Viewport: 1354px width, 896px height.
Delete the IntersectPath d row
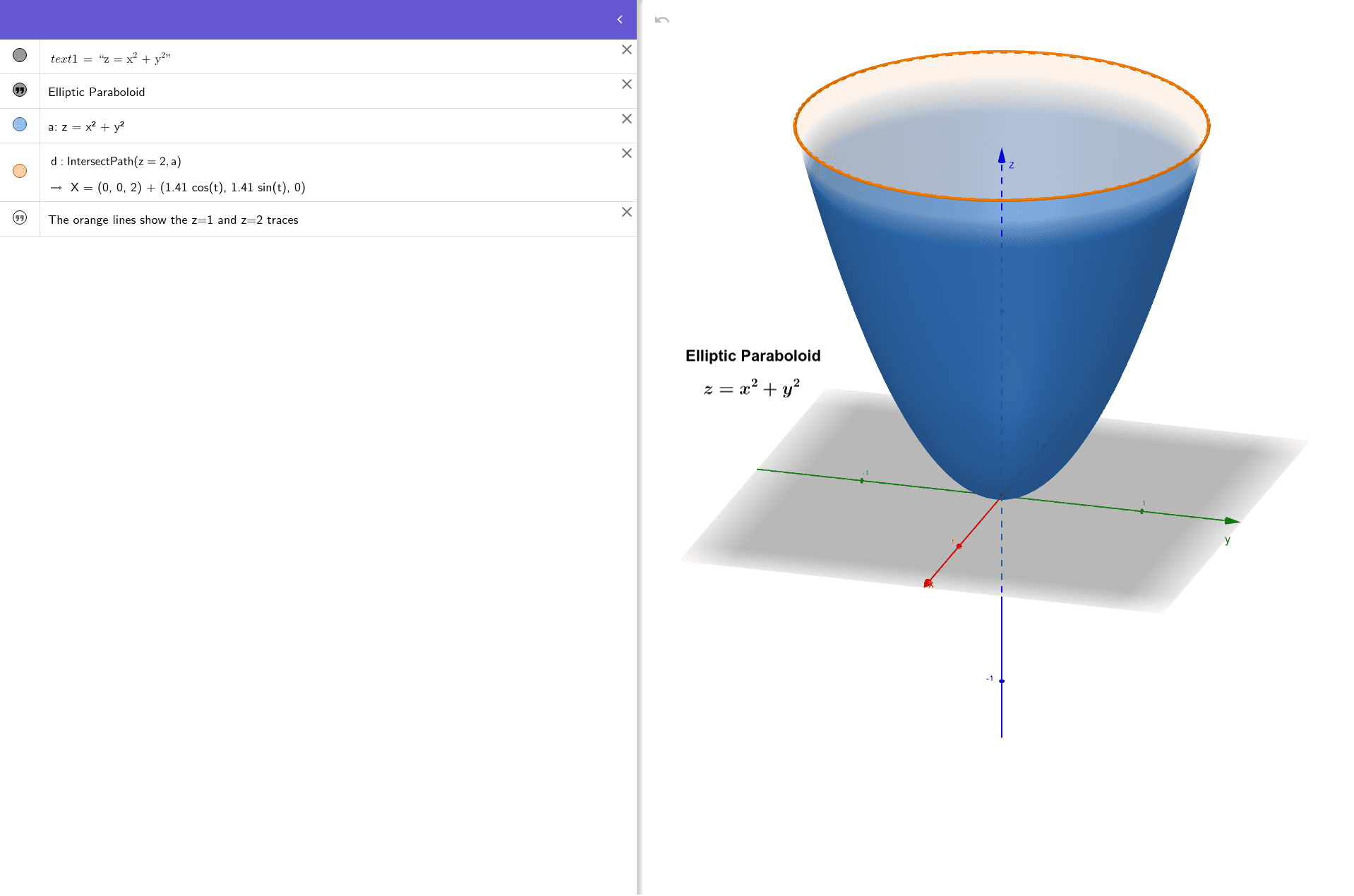click(626, 153)
